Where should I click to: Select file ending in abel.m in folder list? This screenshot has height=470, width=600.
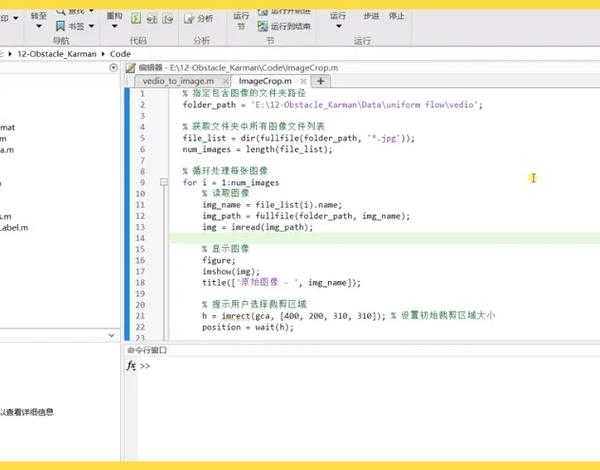click(x=14, y=228)
